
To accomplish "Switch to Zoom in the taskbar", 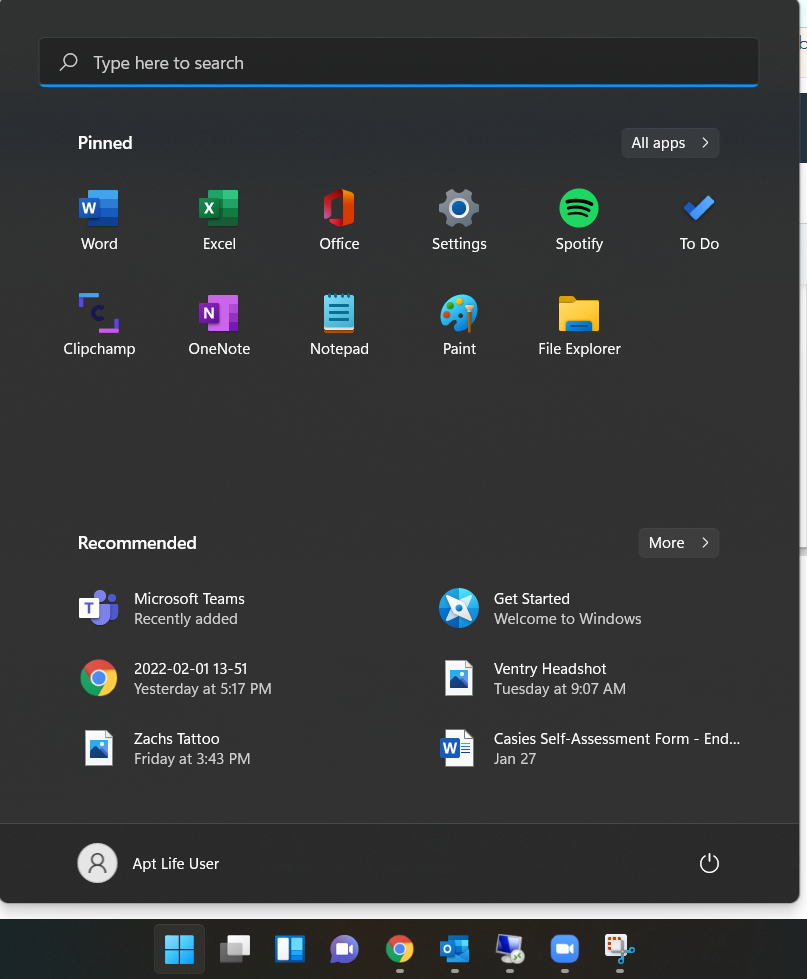I will click(564, 949).
